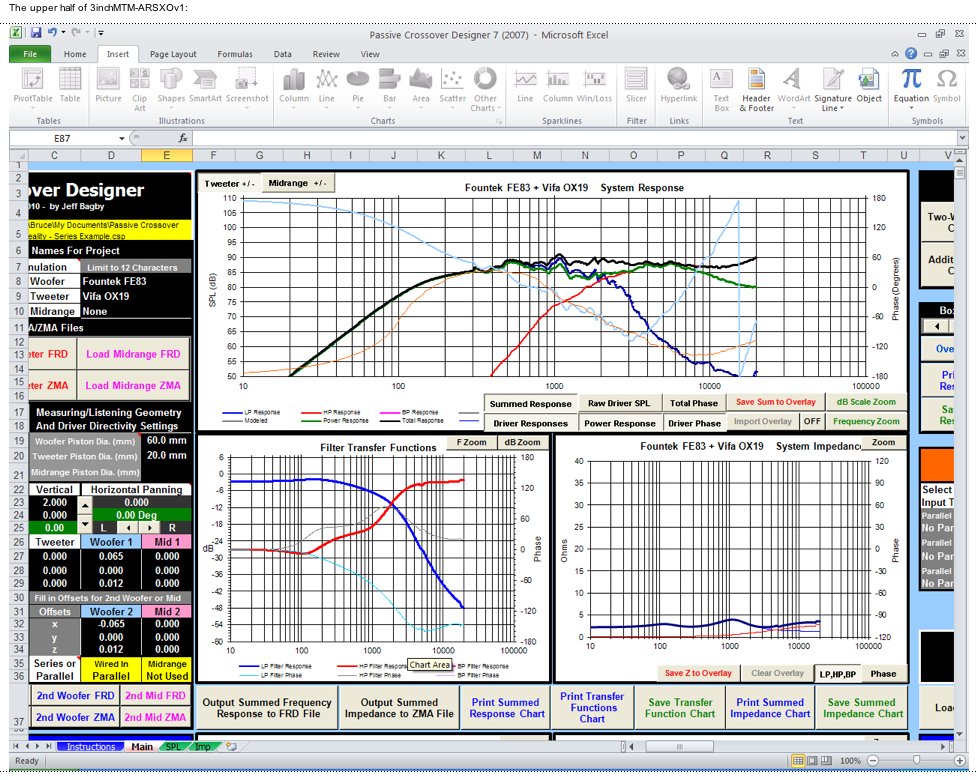978x780 pixels.
Task: Click Print Summed Response Chart
Action: [506, 708]
